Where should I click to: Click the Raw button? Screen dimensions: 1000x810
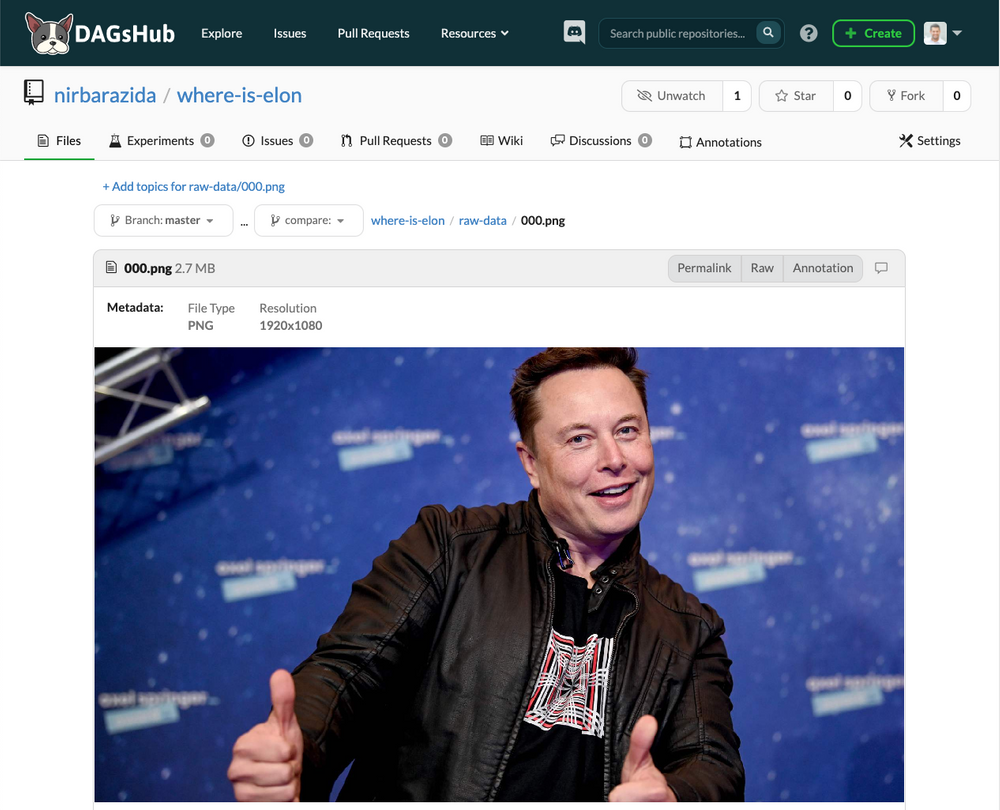point(762,268)
